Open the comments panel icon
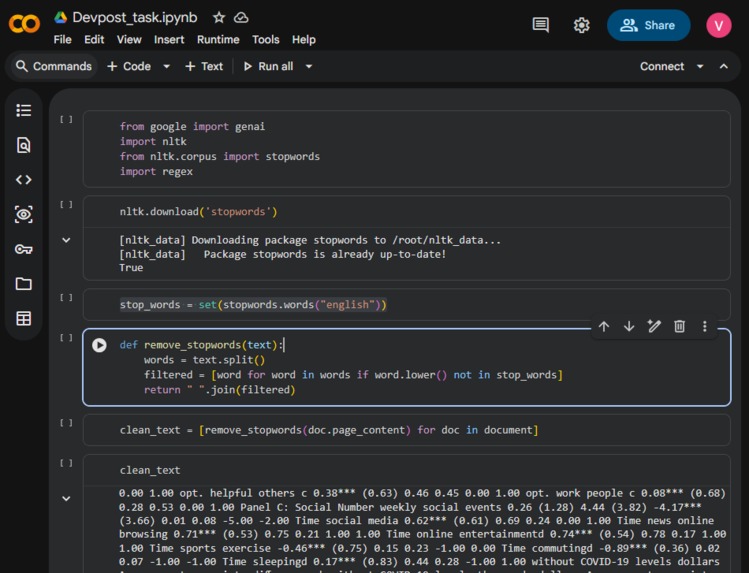 [540, 25]
